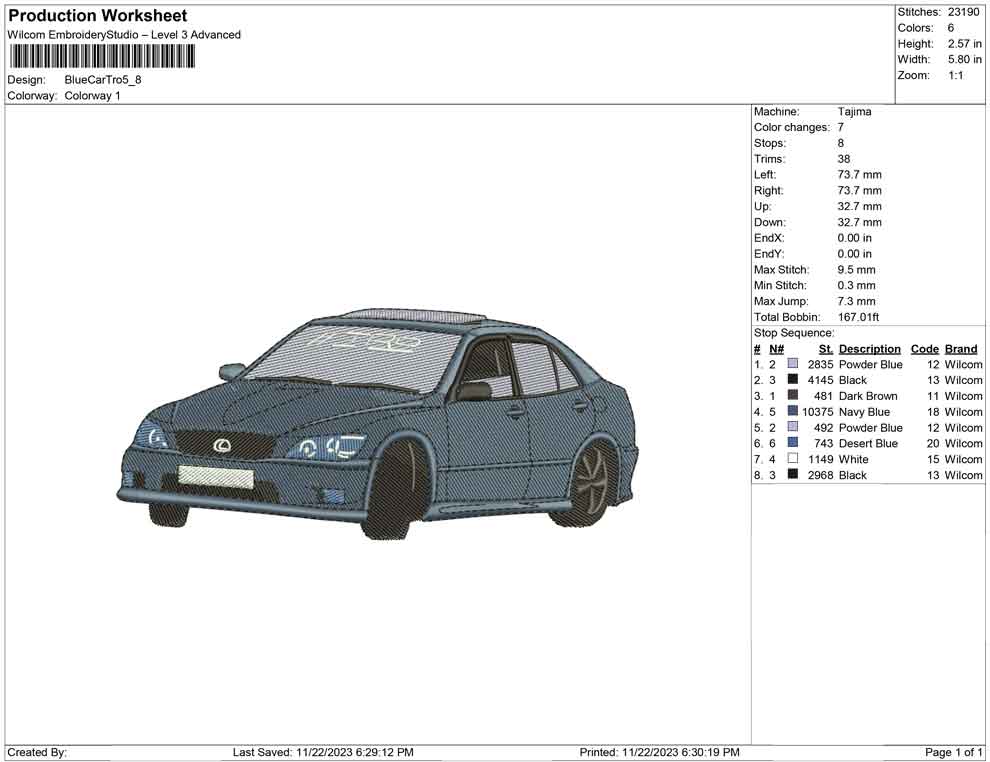Click the Black swatch in row 2
The image size is (990, 762).
793,379
